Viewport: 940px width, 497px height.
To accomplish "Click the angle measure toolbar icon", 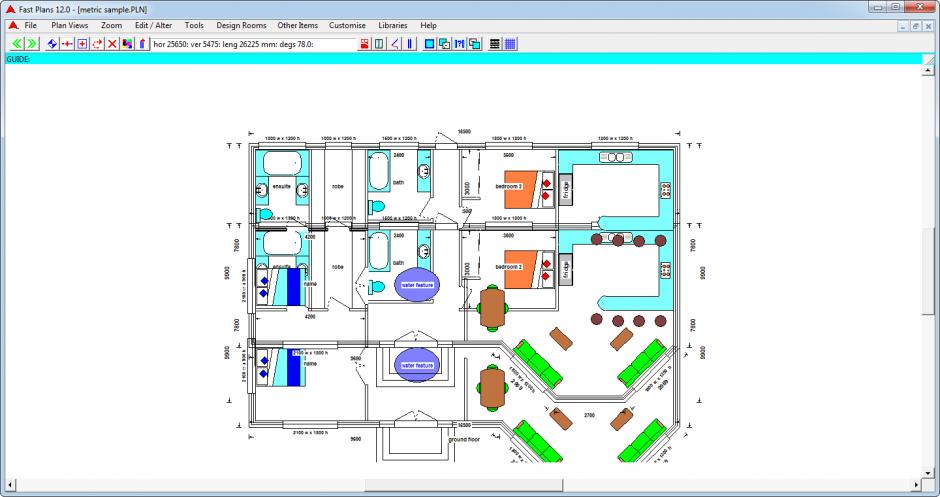I will 395,44.
